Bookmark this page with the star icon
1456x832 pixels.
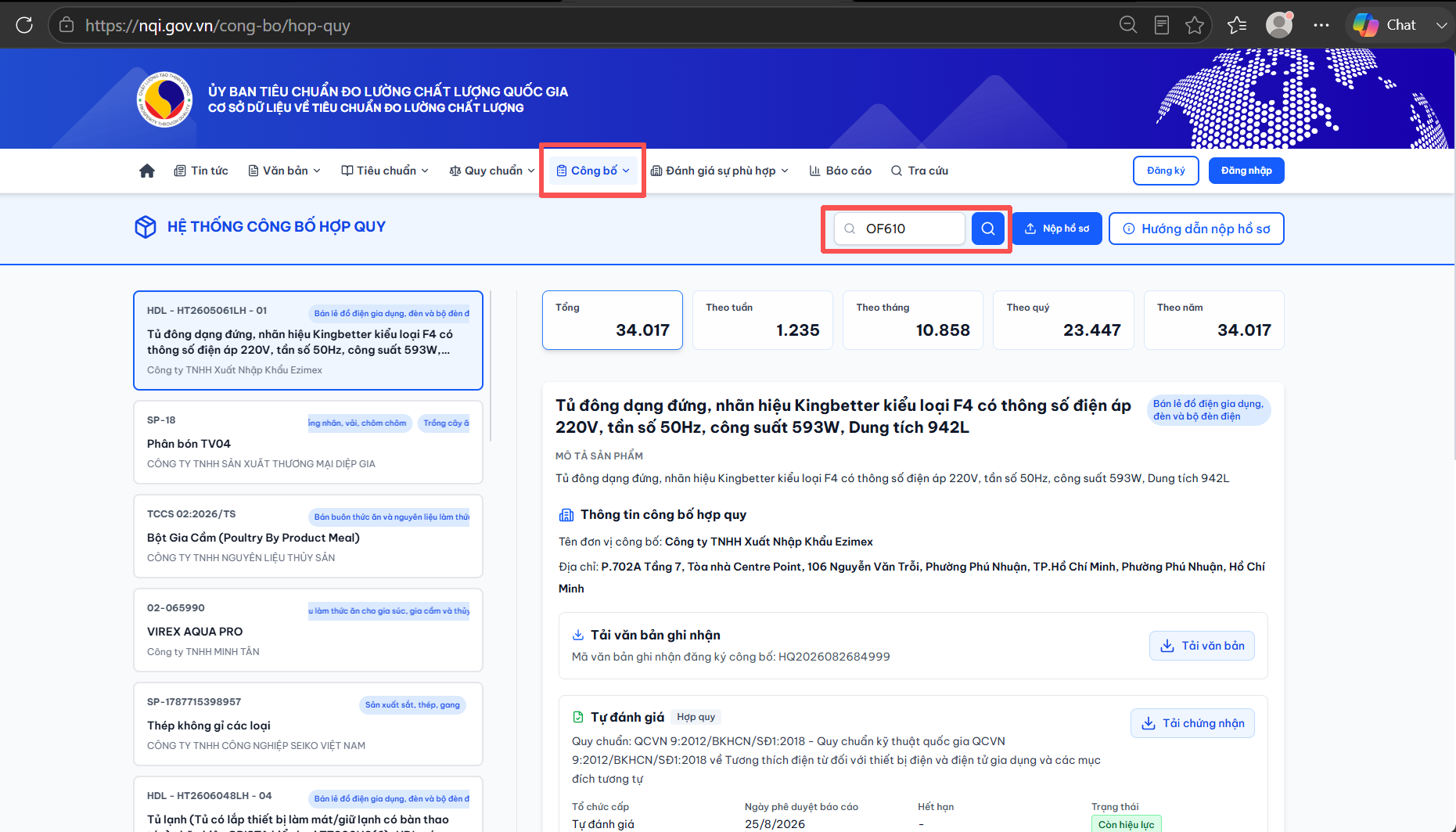point(1195,25)
